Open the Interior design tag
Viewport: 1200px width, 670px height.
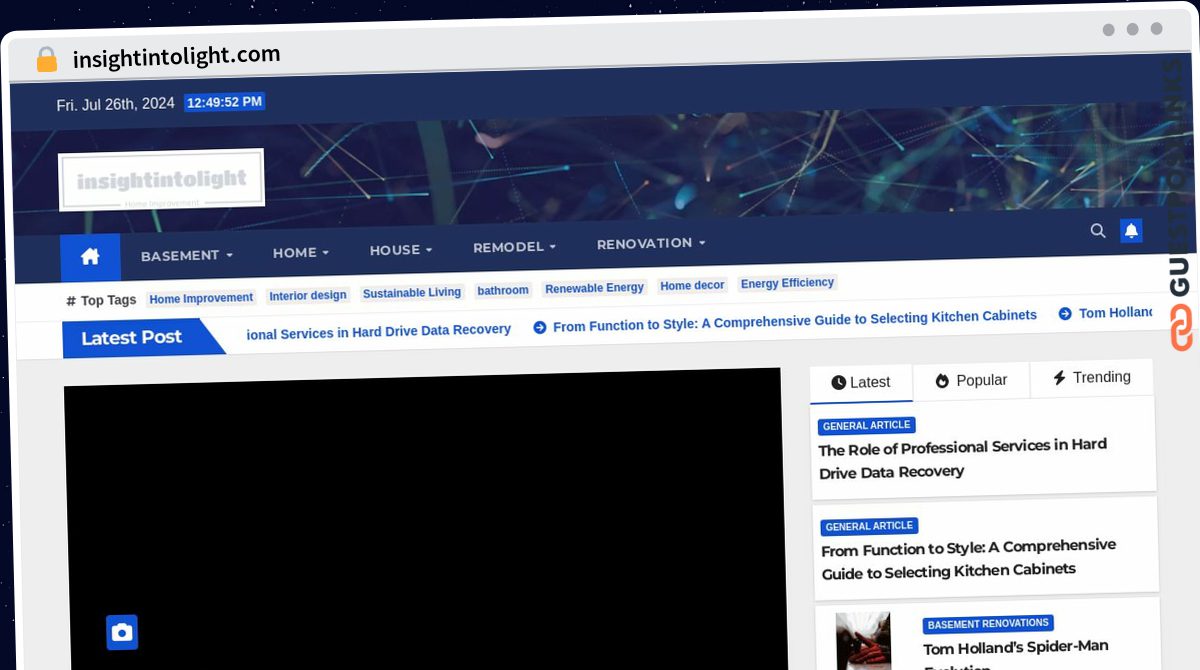[308, 295]
